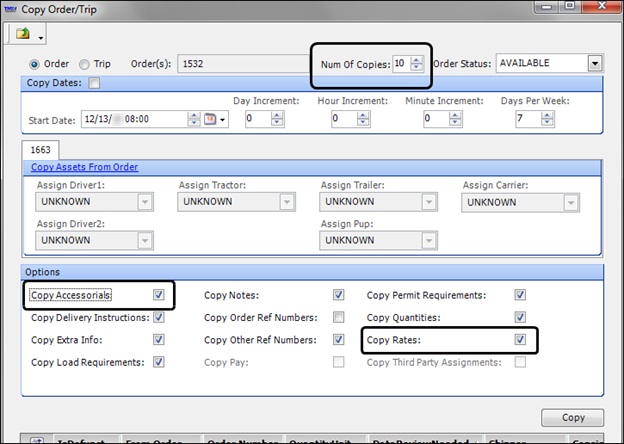624x444 pixels.
Task: Uncheck the Copy Accessorials checkbox
Action: [x=159, y=296]
